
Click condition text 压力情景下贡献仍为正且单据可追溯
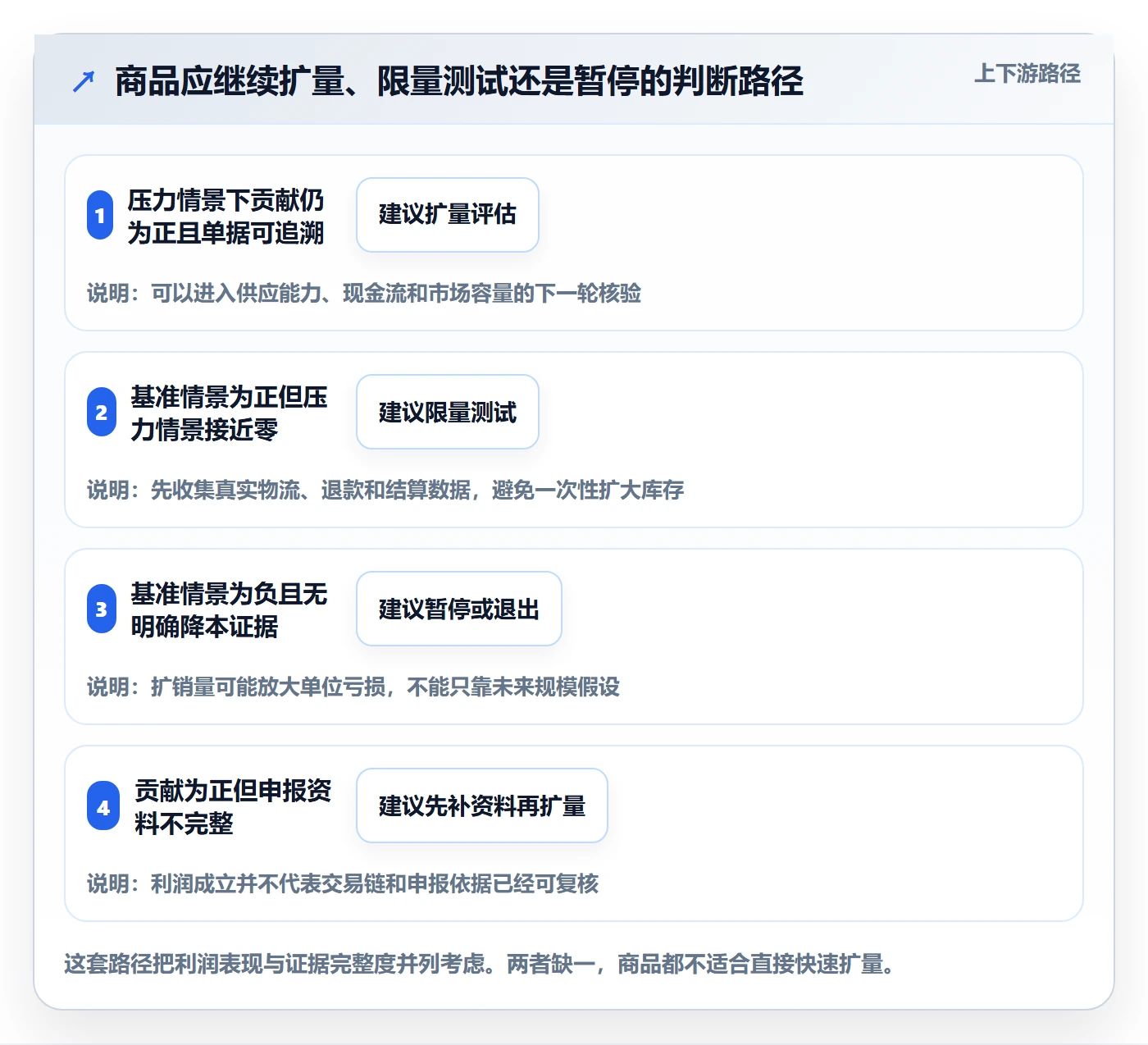tap(225, 216)
